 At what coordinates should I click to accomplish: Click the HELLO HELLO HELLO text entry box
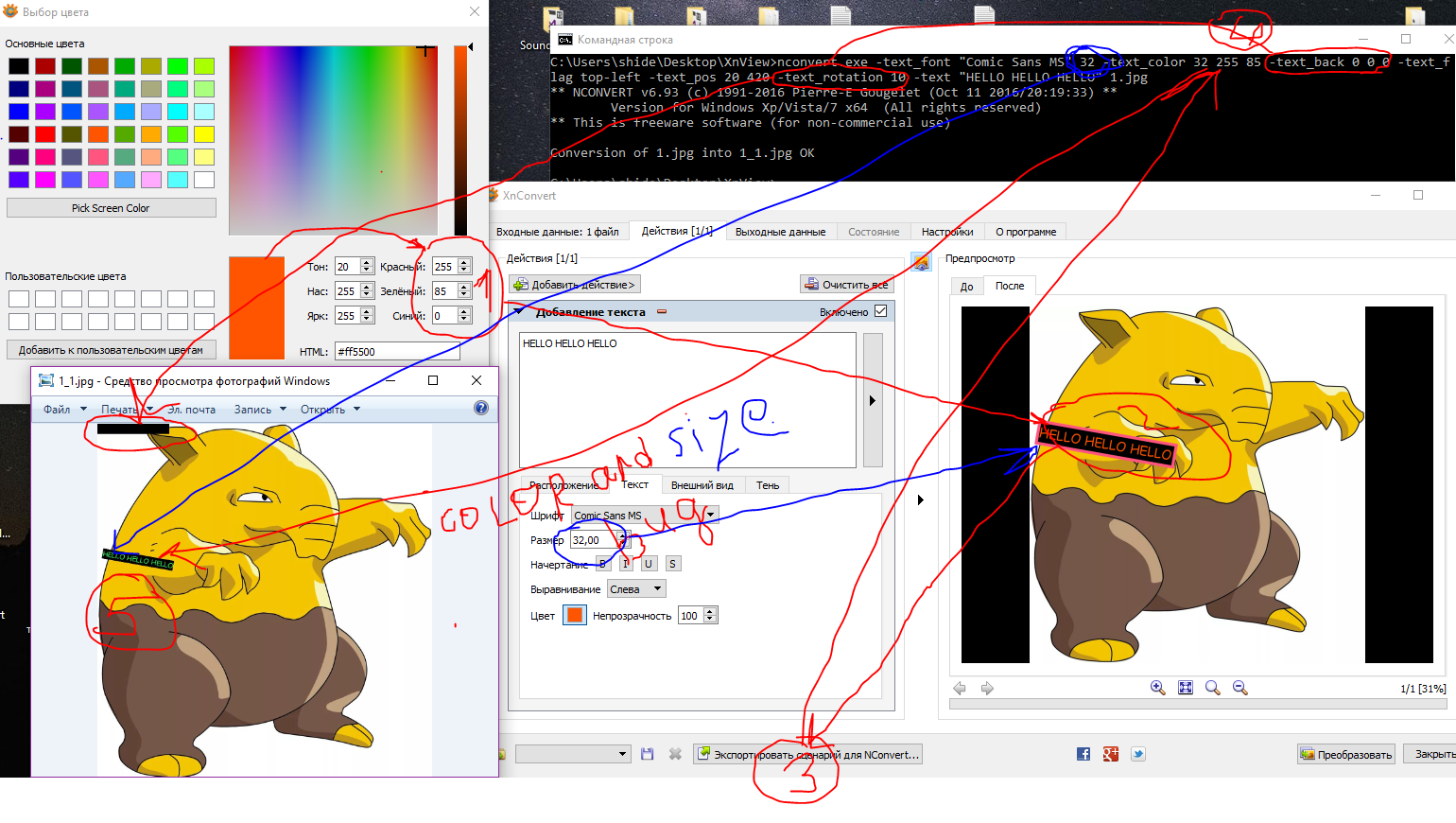[x=688, y=399]
